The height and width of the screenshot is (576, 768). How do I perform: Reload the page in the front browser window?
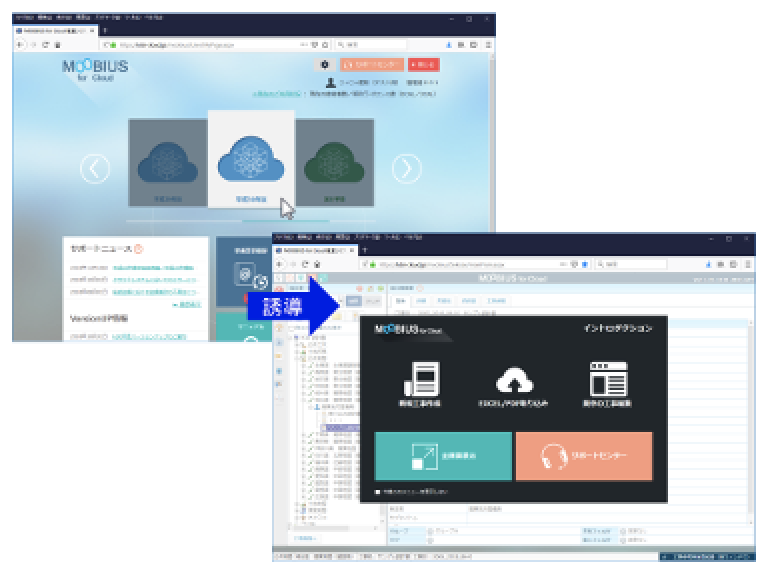click(305, 264)
